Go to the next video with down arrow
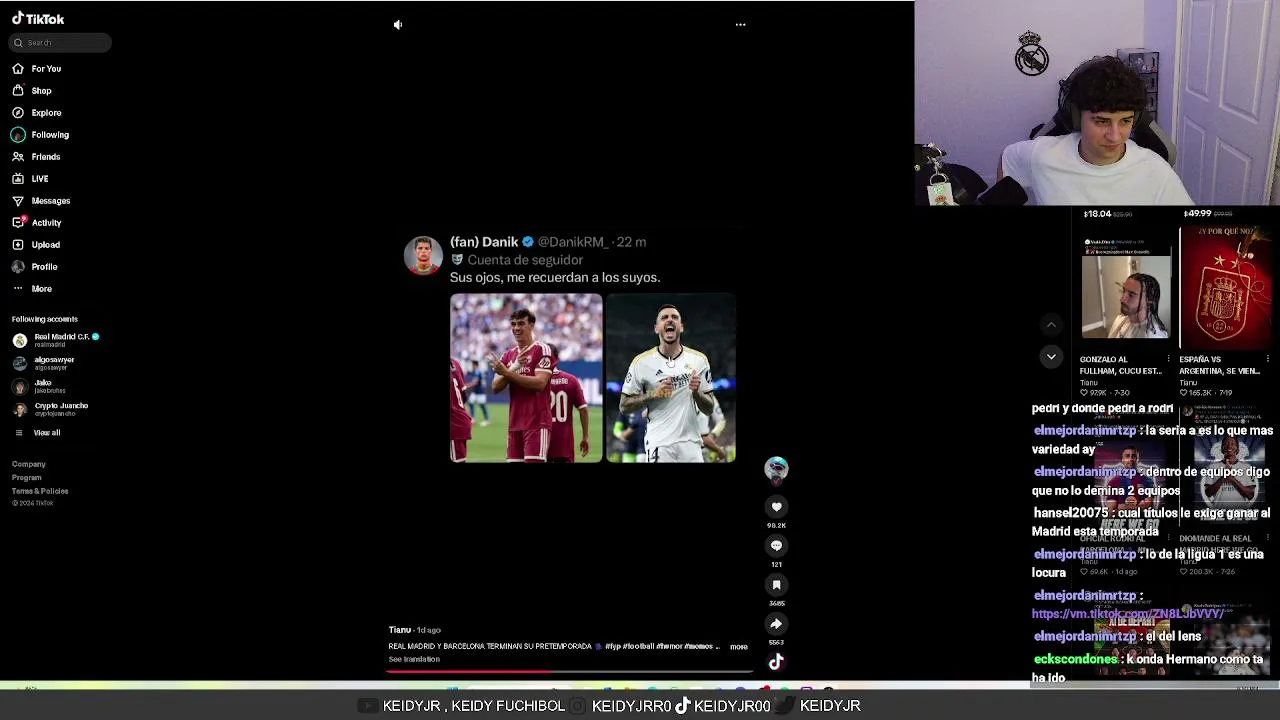Screen dimensions: 1280x720 1051,357
